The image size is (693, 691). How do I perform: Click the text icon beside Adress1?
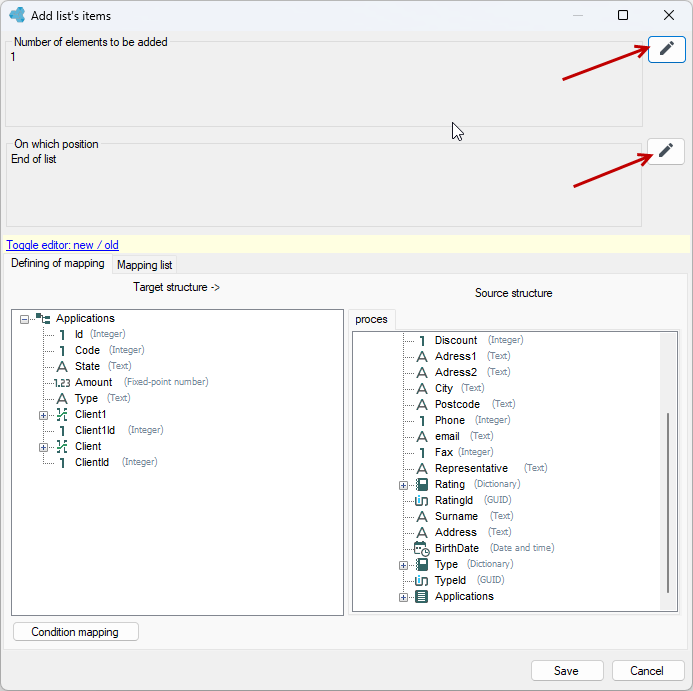[422, 356]
